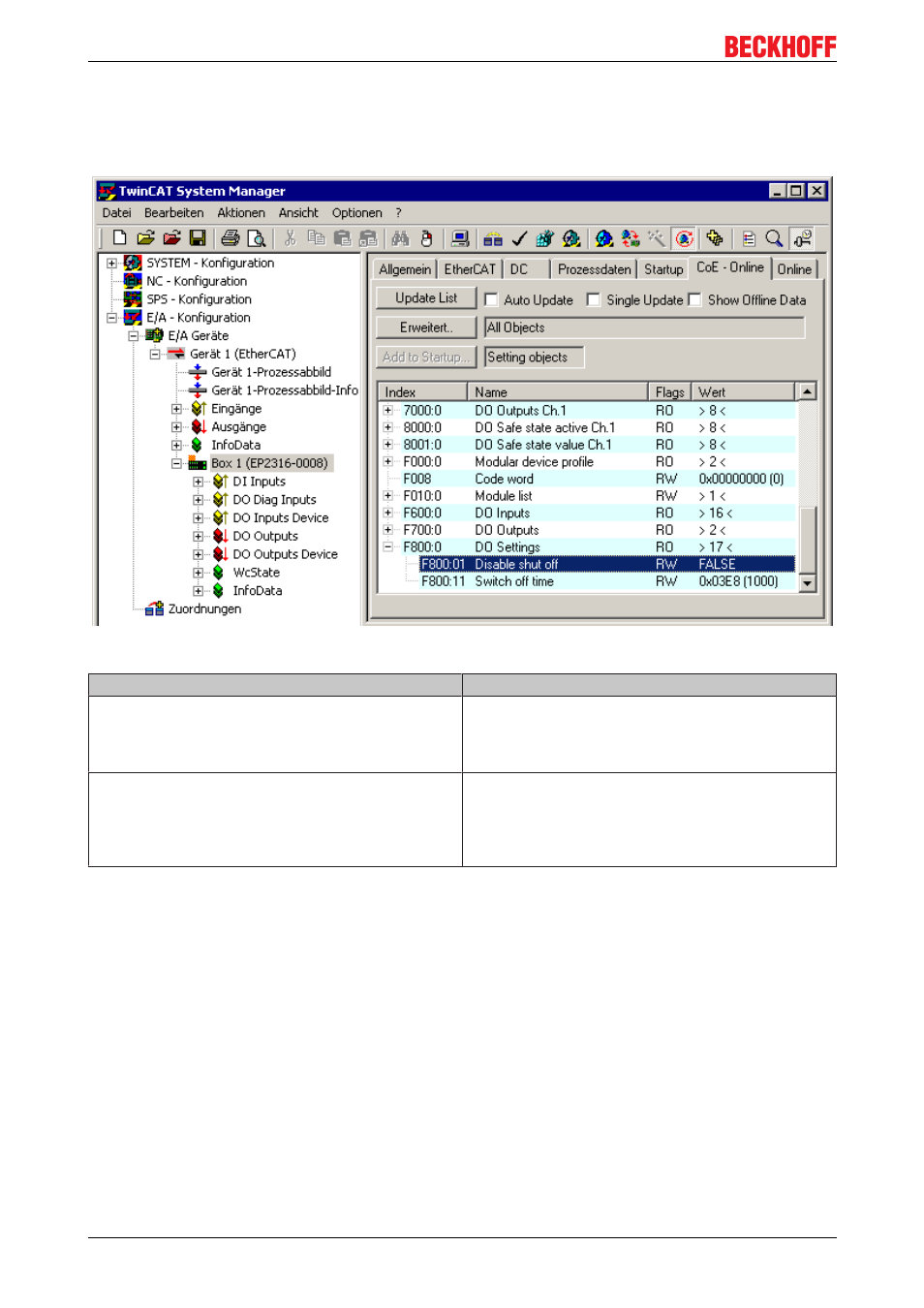Screen dimensions: 924x1308
Task: Click the magnifier zoom toolbar icon
Action: click(774, 238)
